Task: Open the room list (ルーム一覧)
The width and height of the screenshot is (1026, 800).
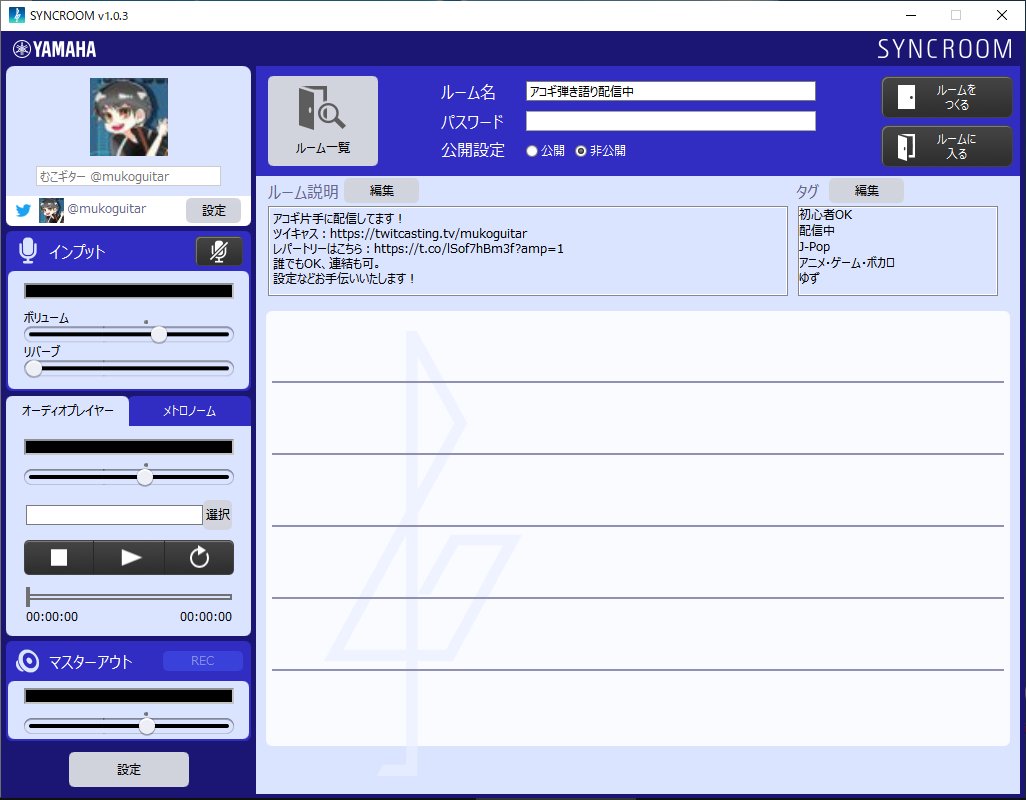Action: point(323,121)
